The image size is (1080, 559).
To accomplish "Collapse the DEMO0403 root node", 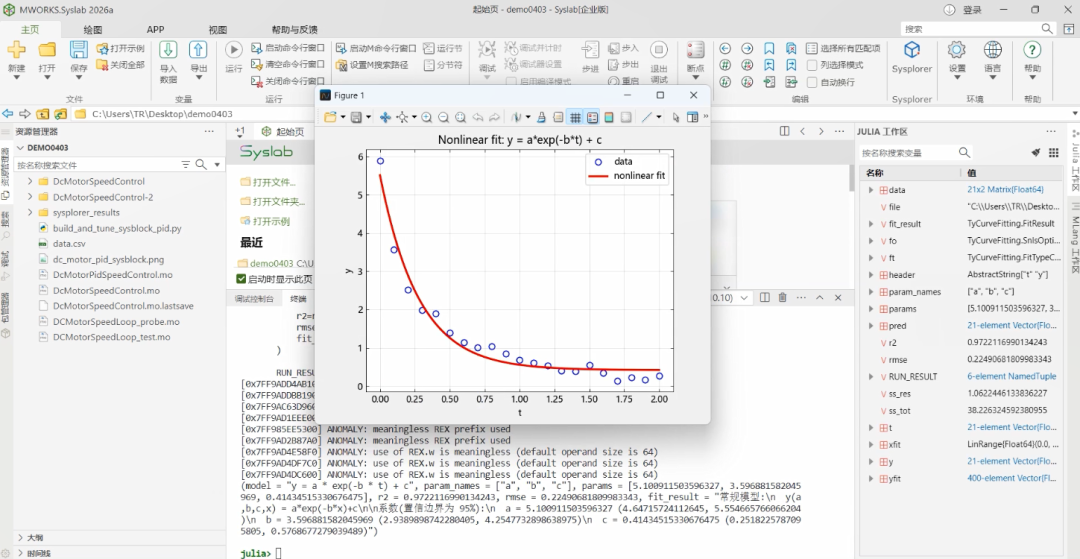I will (20, 147).
